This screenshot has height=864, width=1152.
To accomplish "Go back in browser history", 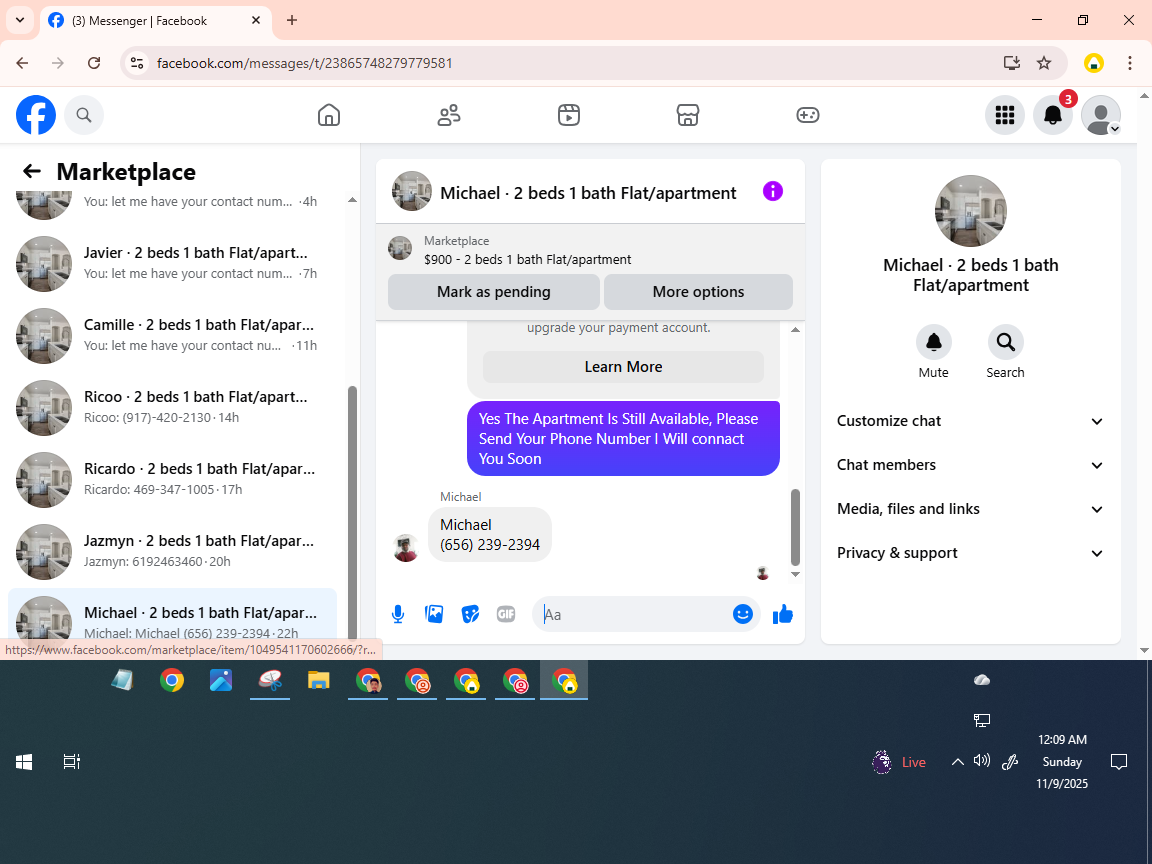I will tap(22, 63).
